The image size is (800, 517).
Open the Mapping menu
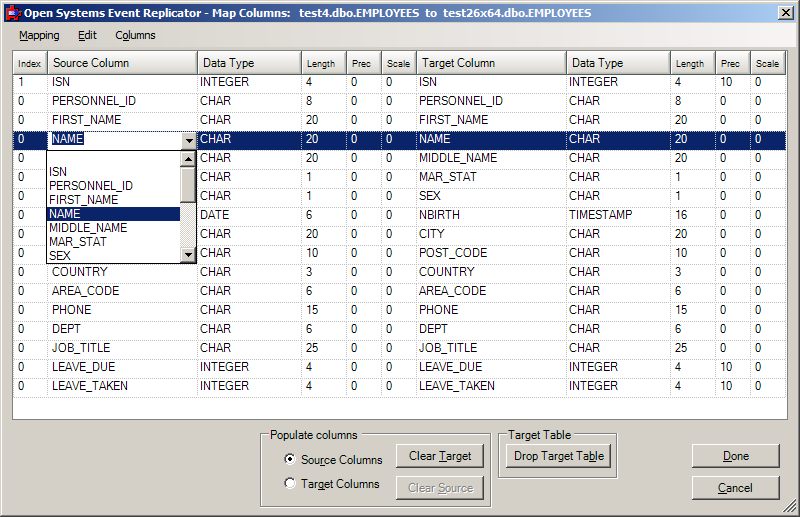tap(39, 35)
